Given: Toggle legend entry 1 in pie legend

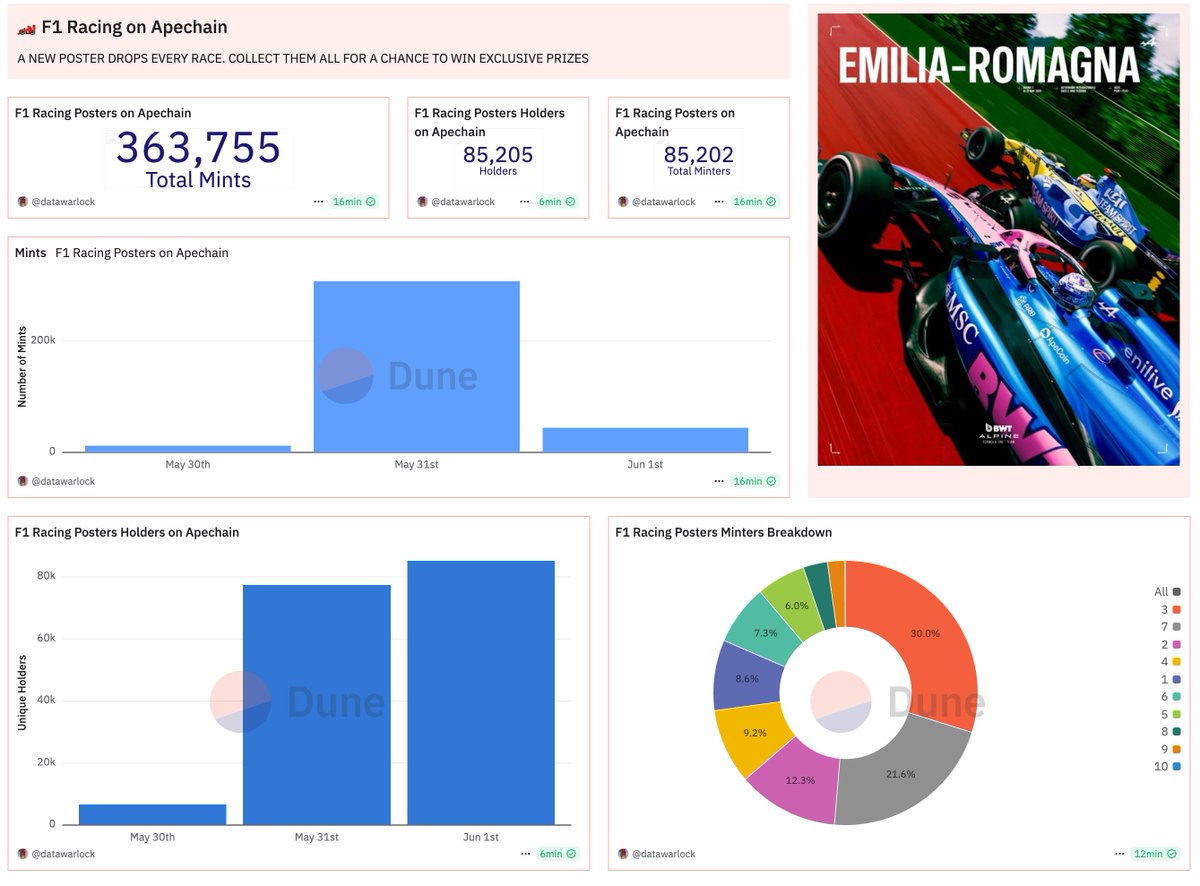Looking at the screenshot, I should tap(1171, 679).
